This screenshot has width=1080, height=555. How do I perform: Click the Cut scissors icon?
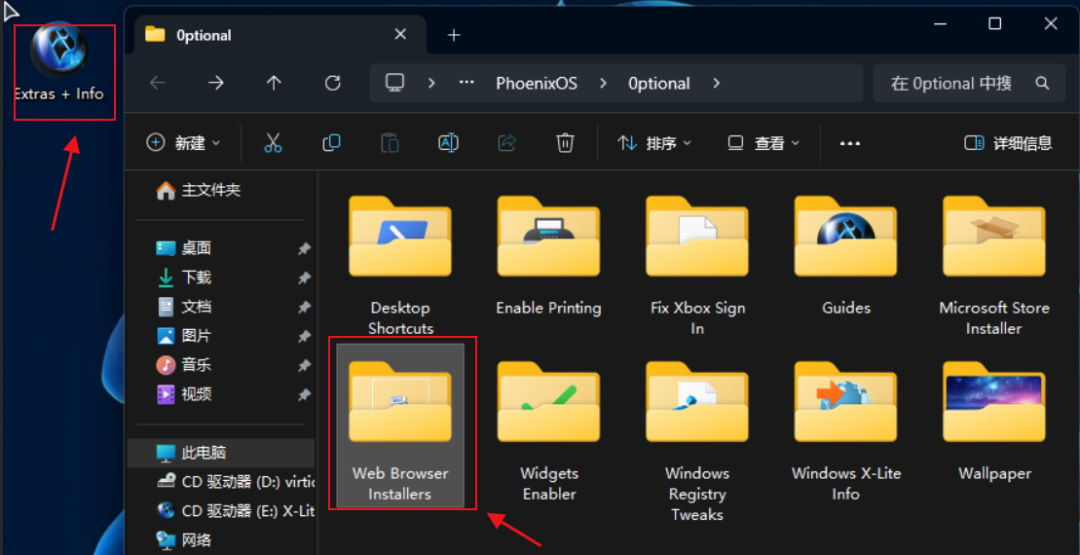(x=273, y=143)
